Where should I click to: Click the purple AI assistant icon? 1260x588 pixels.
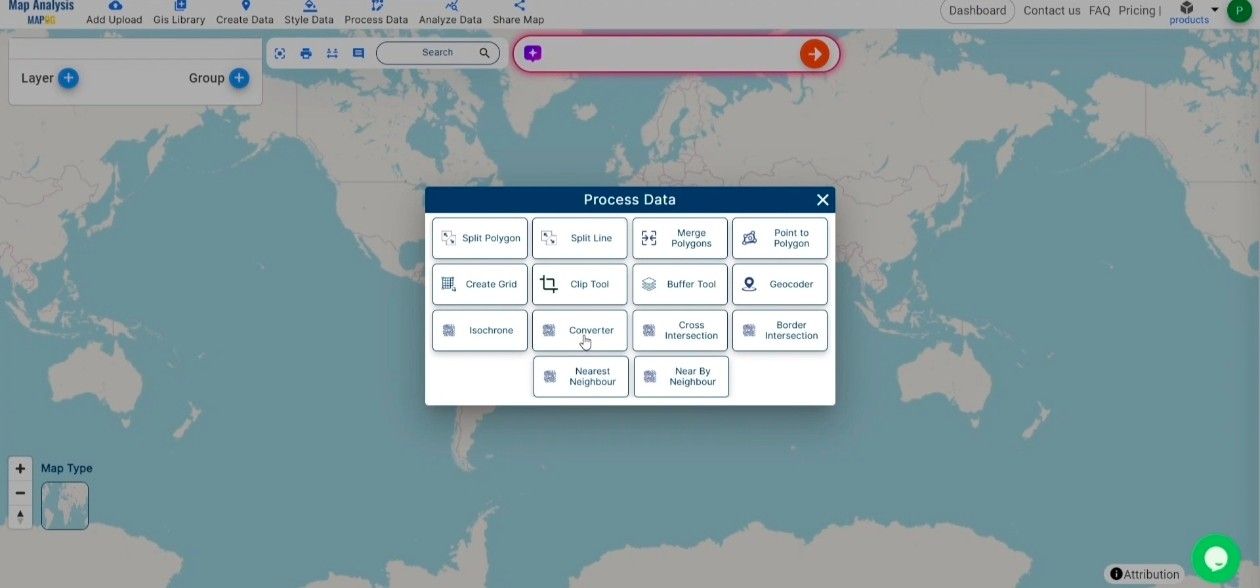[532, 53]
